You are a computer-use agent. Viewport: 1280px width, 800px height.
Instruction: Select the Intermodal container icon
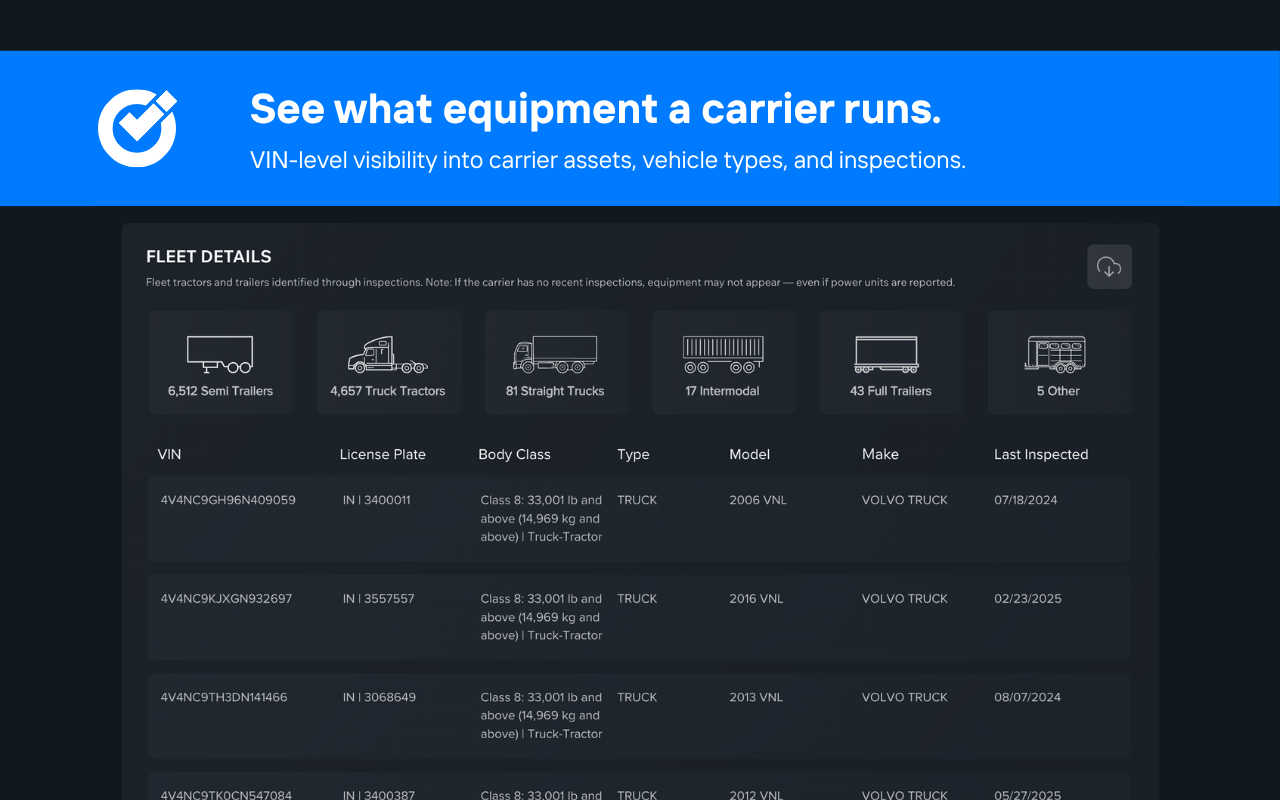pyautogui.click(x=723, y=352)
